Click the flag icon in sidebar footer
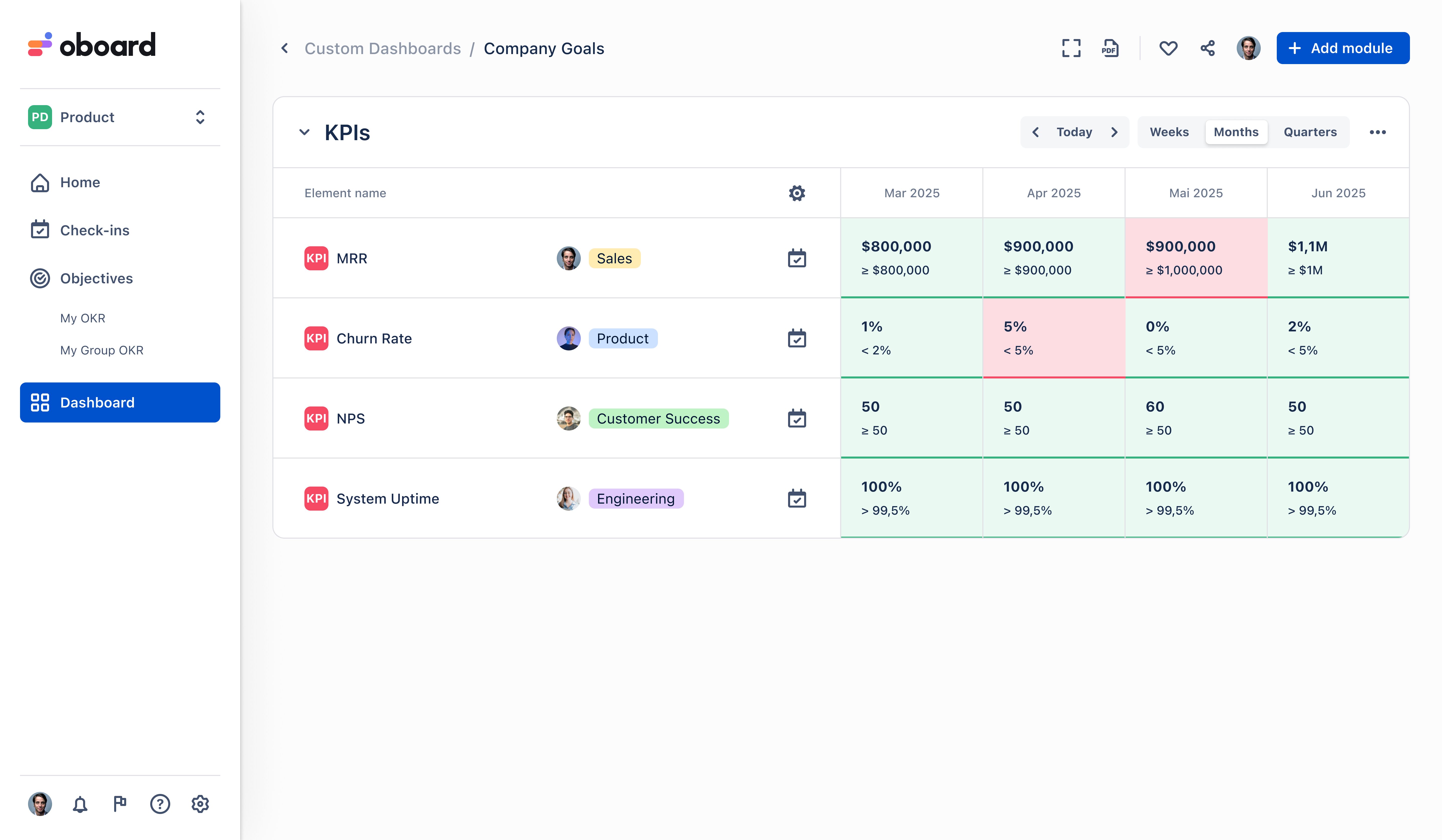 point(120,804)
